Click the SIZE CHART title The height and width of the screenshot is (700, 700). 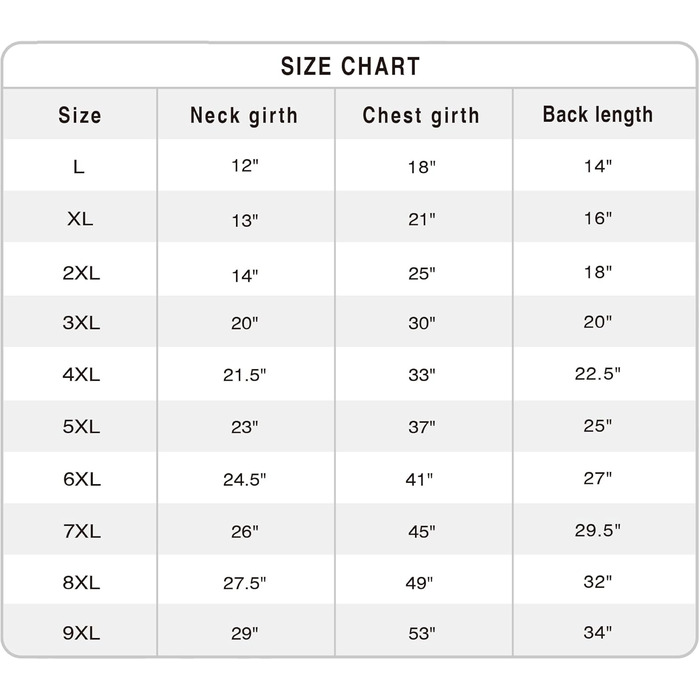pyautogui.click(x=350, y=67)
